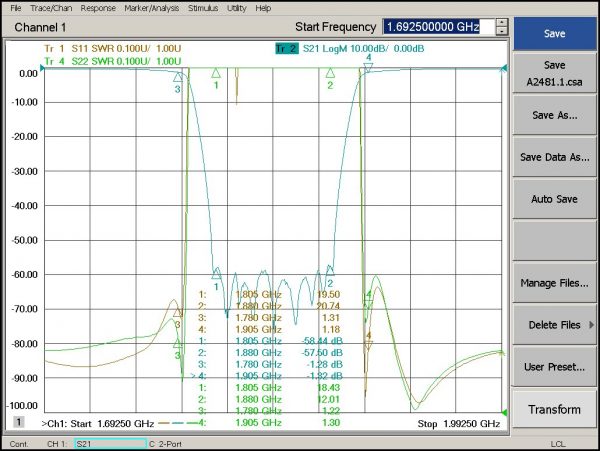This screenshot has width=600, height=451.
Task: Increase Start Frequency with up arrow
Action: [502, 23]
